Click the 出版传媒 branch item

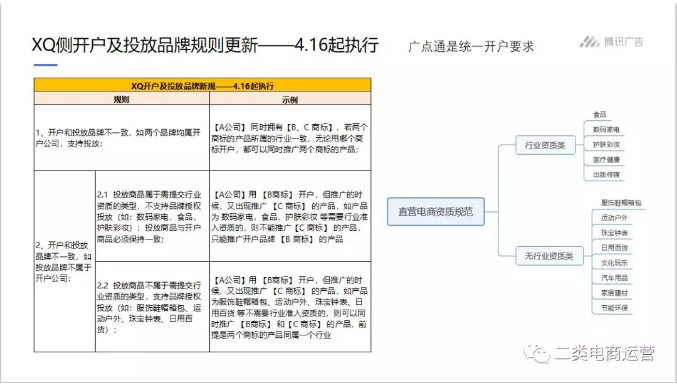pyautogui.click(x=606, y=175)
